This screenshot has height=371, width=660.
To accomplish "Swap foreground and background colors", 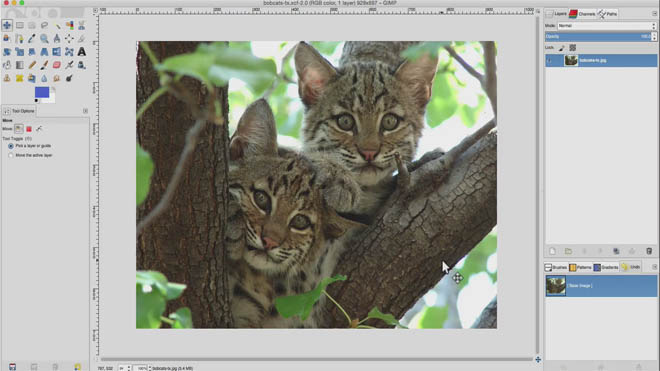I will coord(53,89).
